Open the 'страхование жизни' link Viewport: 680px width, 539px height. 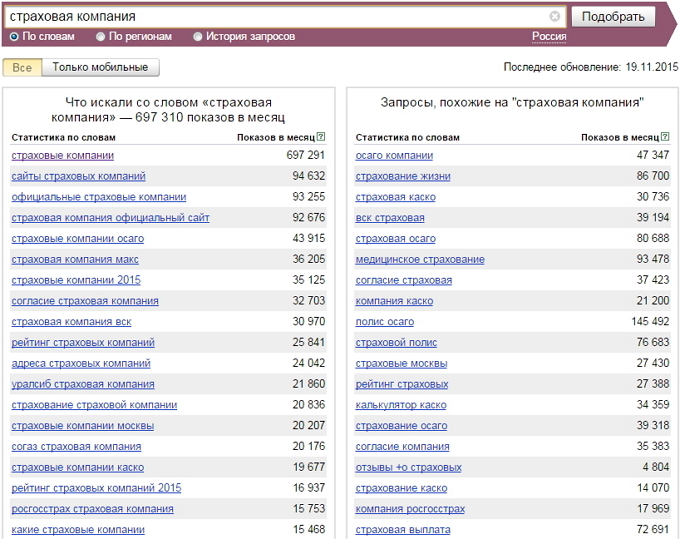403,176
